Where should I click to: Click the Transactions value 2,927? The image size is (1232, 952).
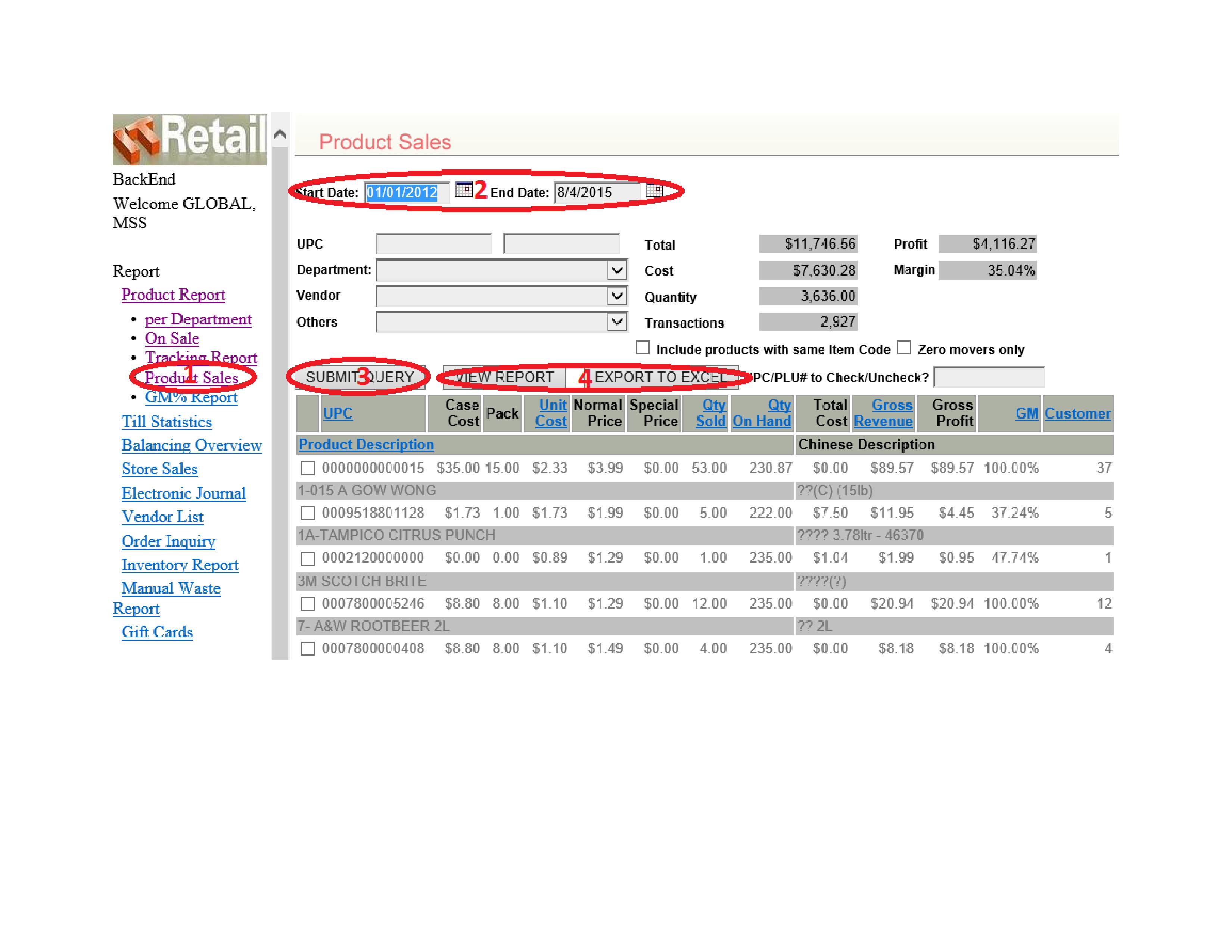pyautogui.click(x=808, y=322)
